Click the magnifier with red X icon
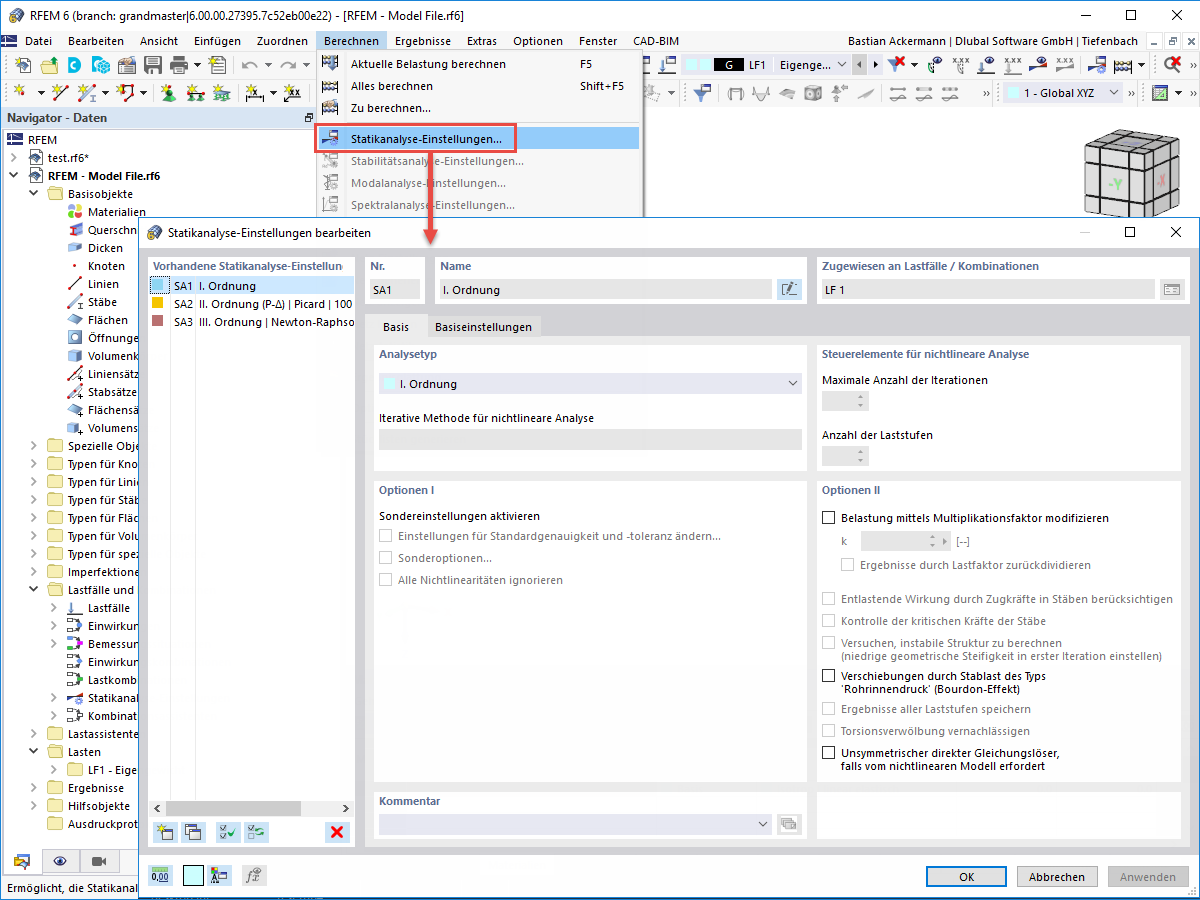 (x=1172, y=64)
